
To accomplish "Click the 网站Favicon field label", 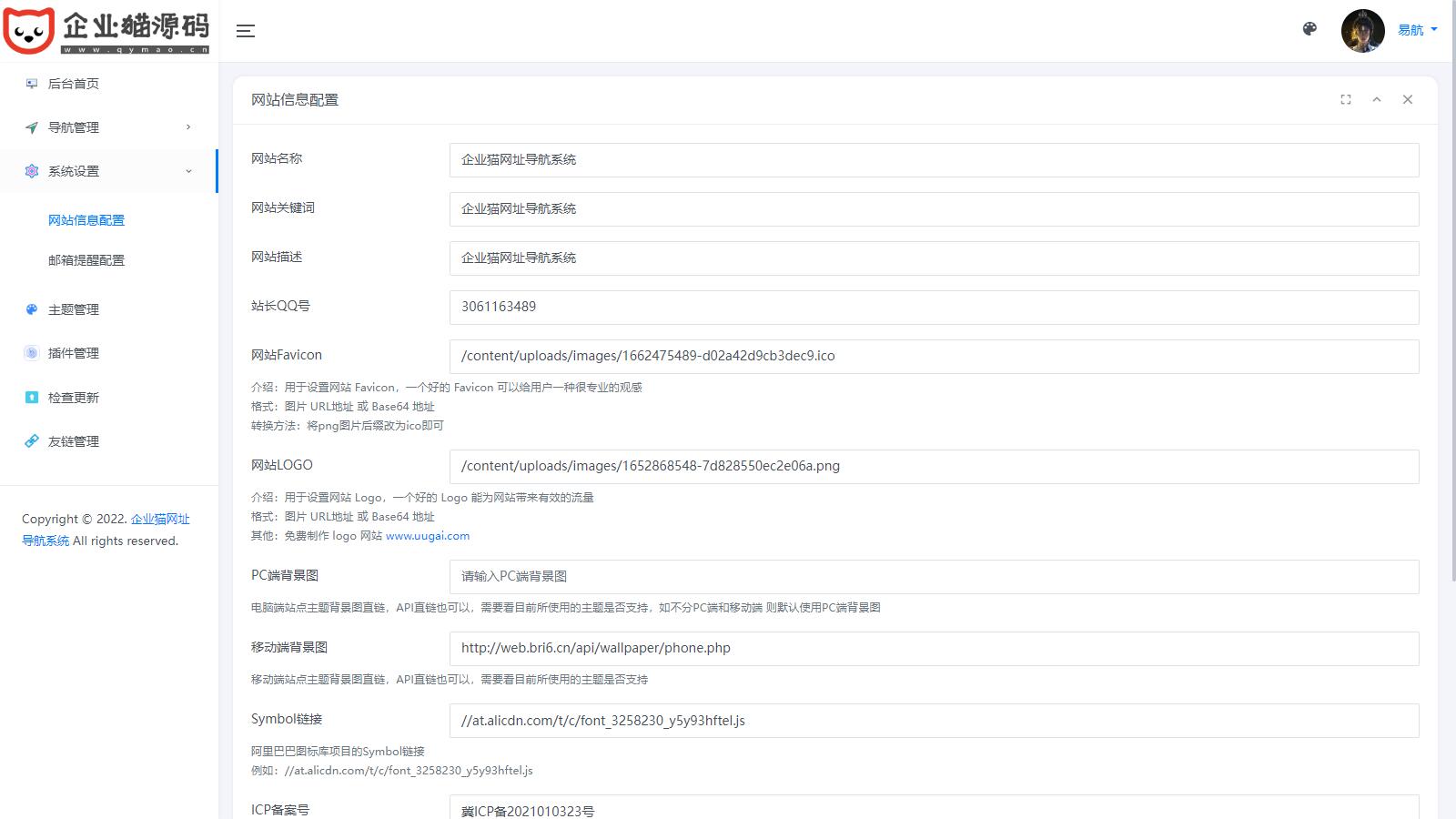I will pyautogui.click(x=287, y=355).
